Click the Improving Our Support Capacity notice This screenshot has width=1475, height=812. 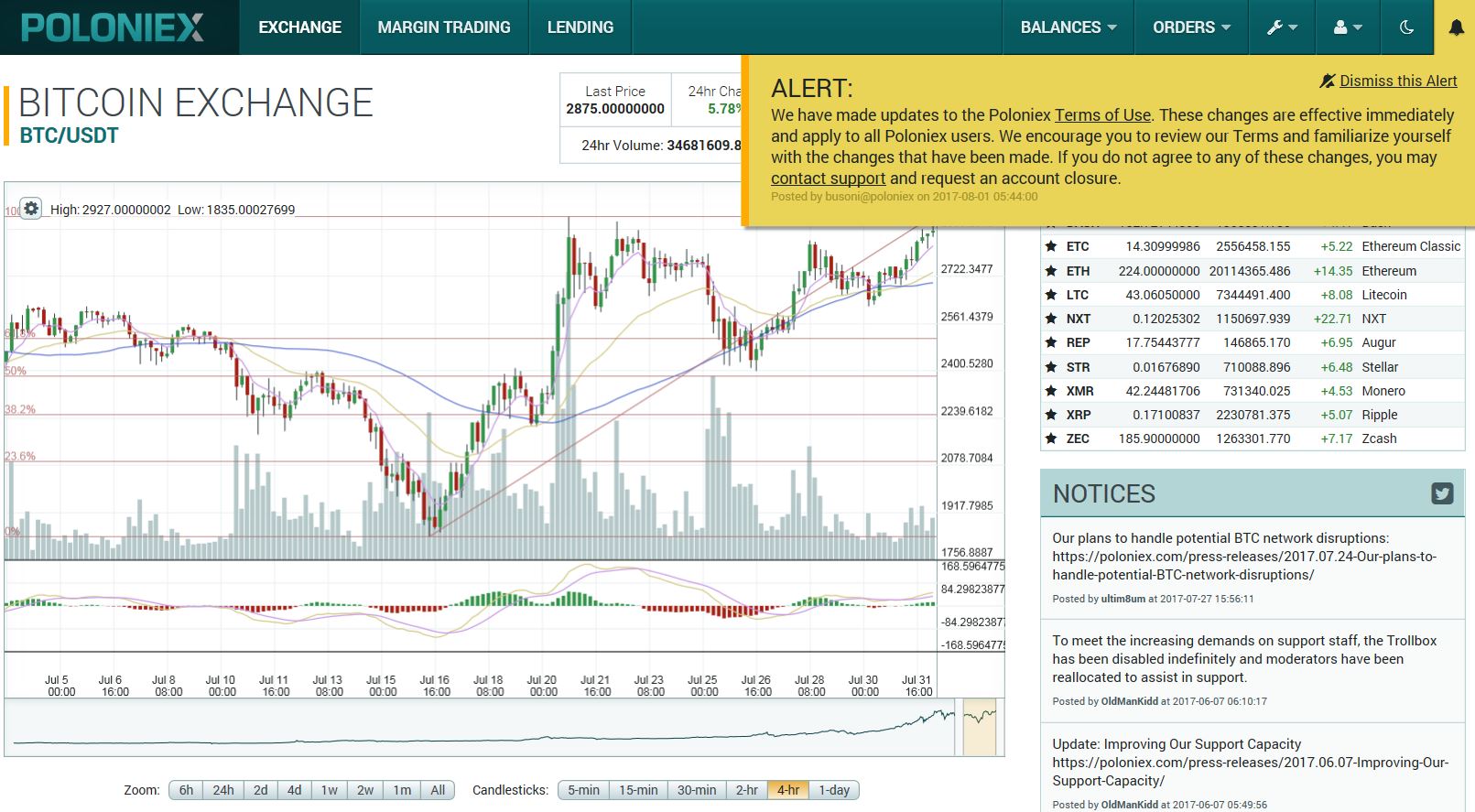[1250, 763]
